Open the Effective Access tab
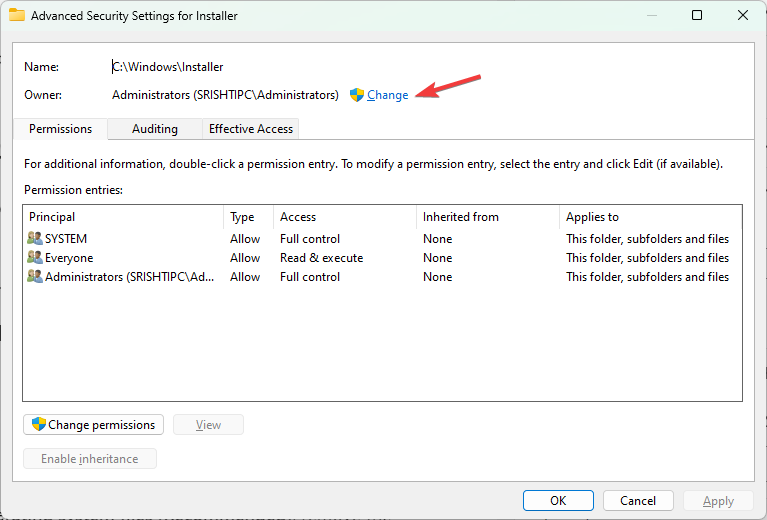767x520 pixels. coord(250,129)
